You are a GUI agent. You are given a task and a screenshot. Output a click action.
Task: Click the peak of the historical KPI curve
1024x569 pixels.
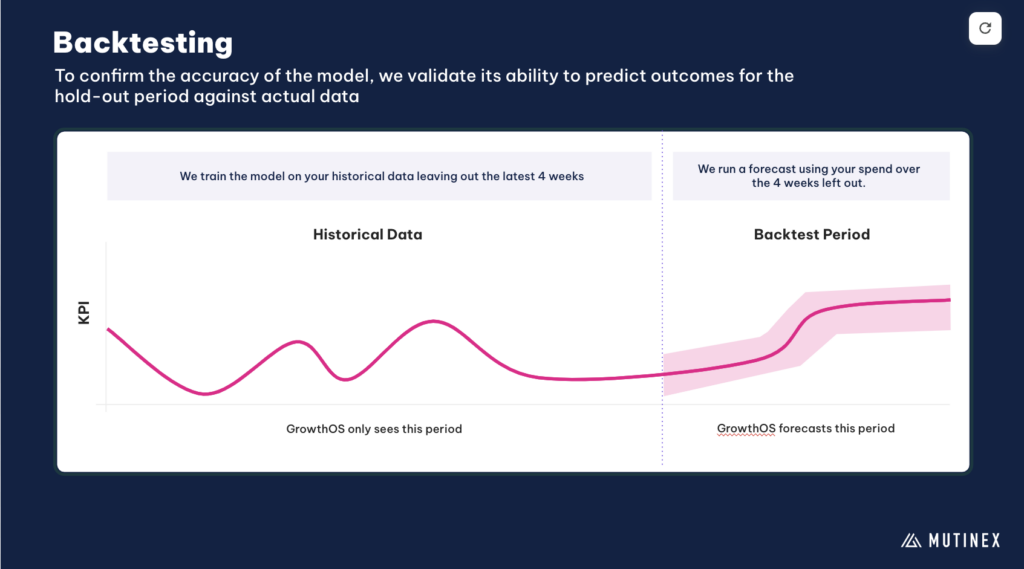point(434,321)
